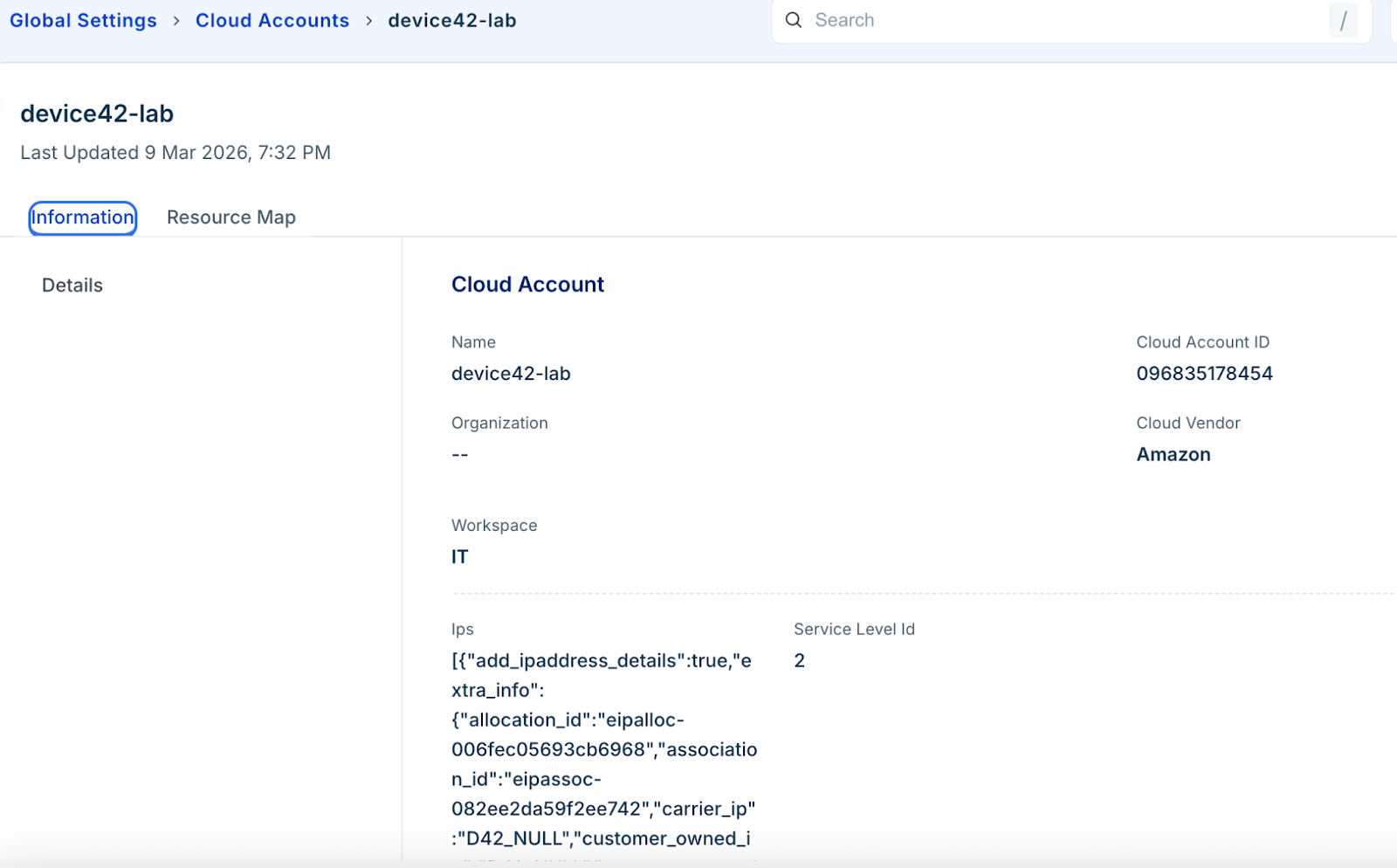
Task: Click Cloud Account ID value 096835178454
Action: [1204, 374]
